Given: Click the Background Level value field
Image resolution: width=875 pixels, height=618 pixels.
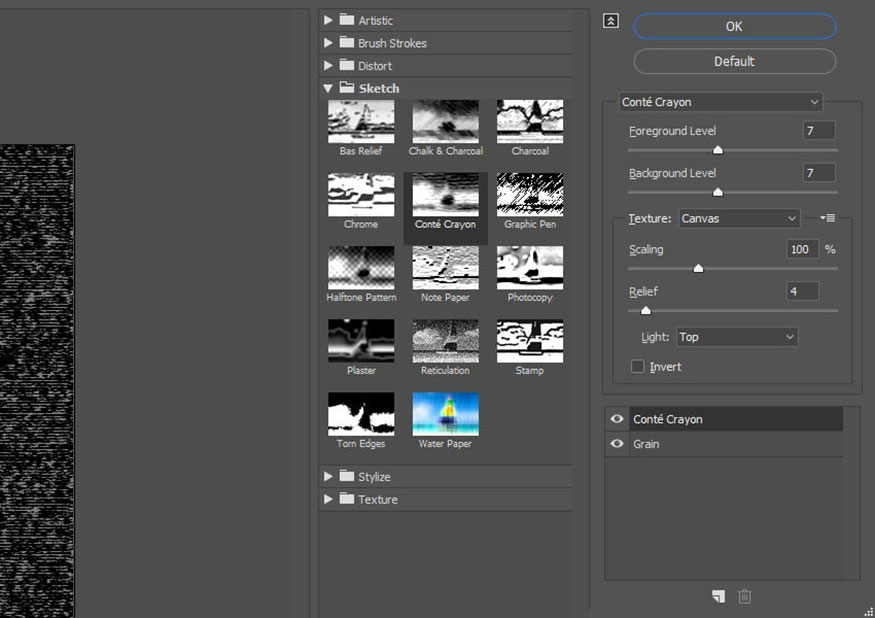Looking at the screenshot, I should tap(819, 173).
